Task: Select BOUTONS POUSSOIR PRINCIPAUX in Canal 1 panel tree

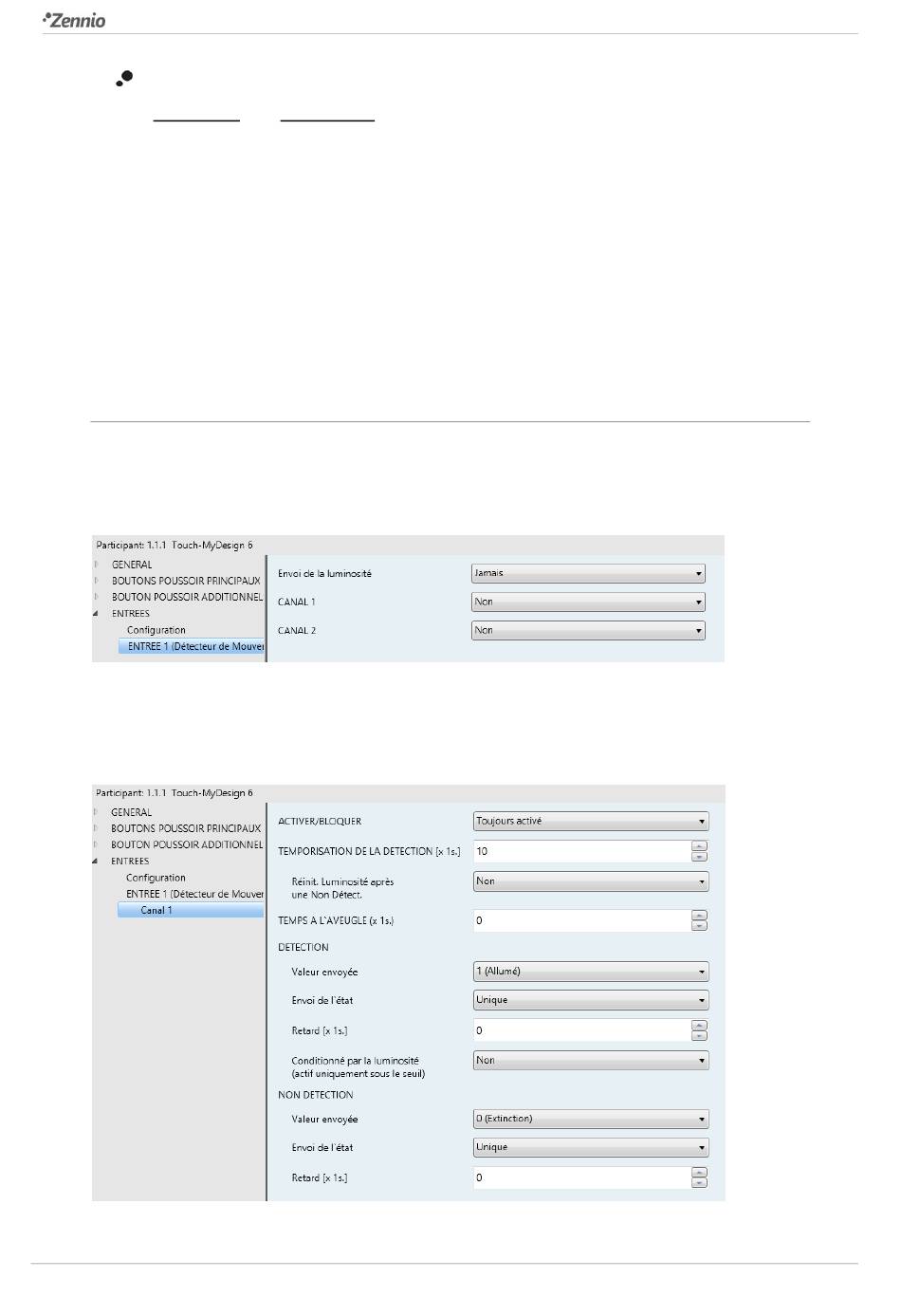Action: pos(185,828)
